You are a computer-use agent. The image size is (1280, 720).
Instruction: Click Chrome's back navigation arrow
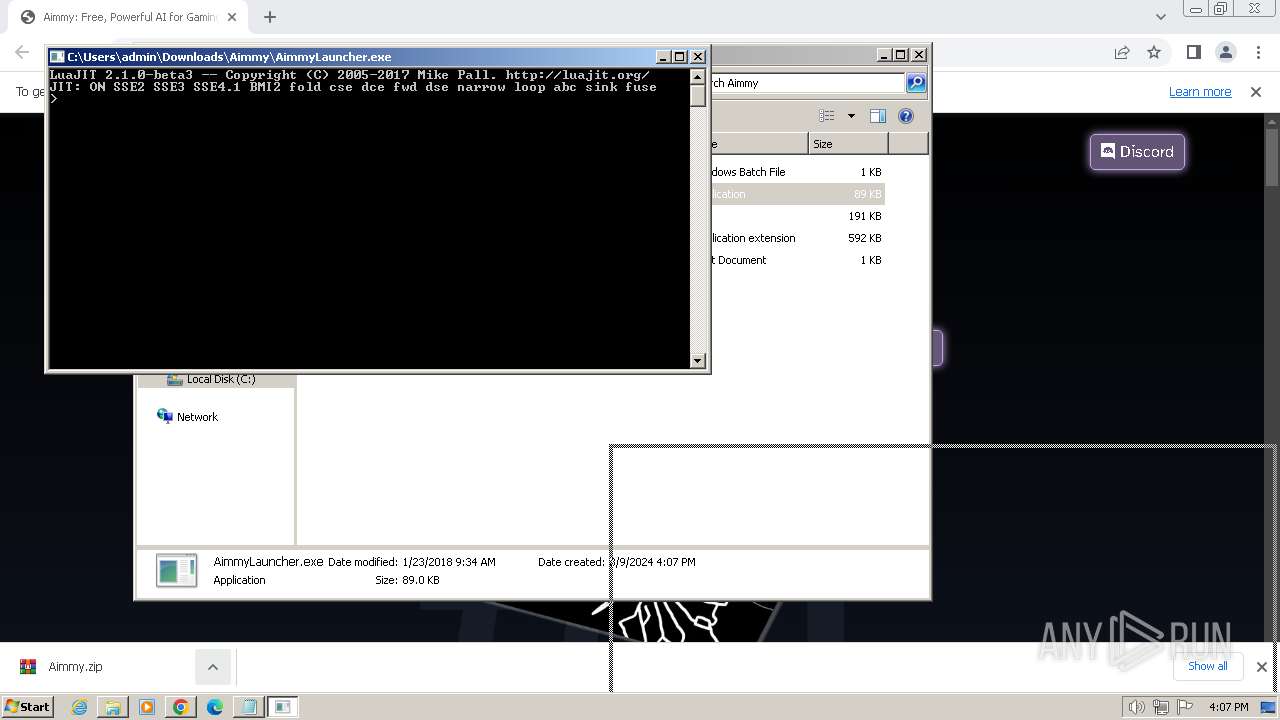tap(22, 53)
